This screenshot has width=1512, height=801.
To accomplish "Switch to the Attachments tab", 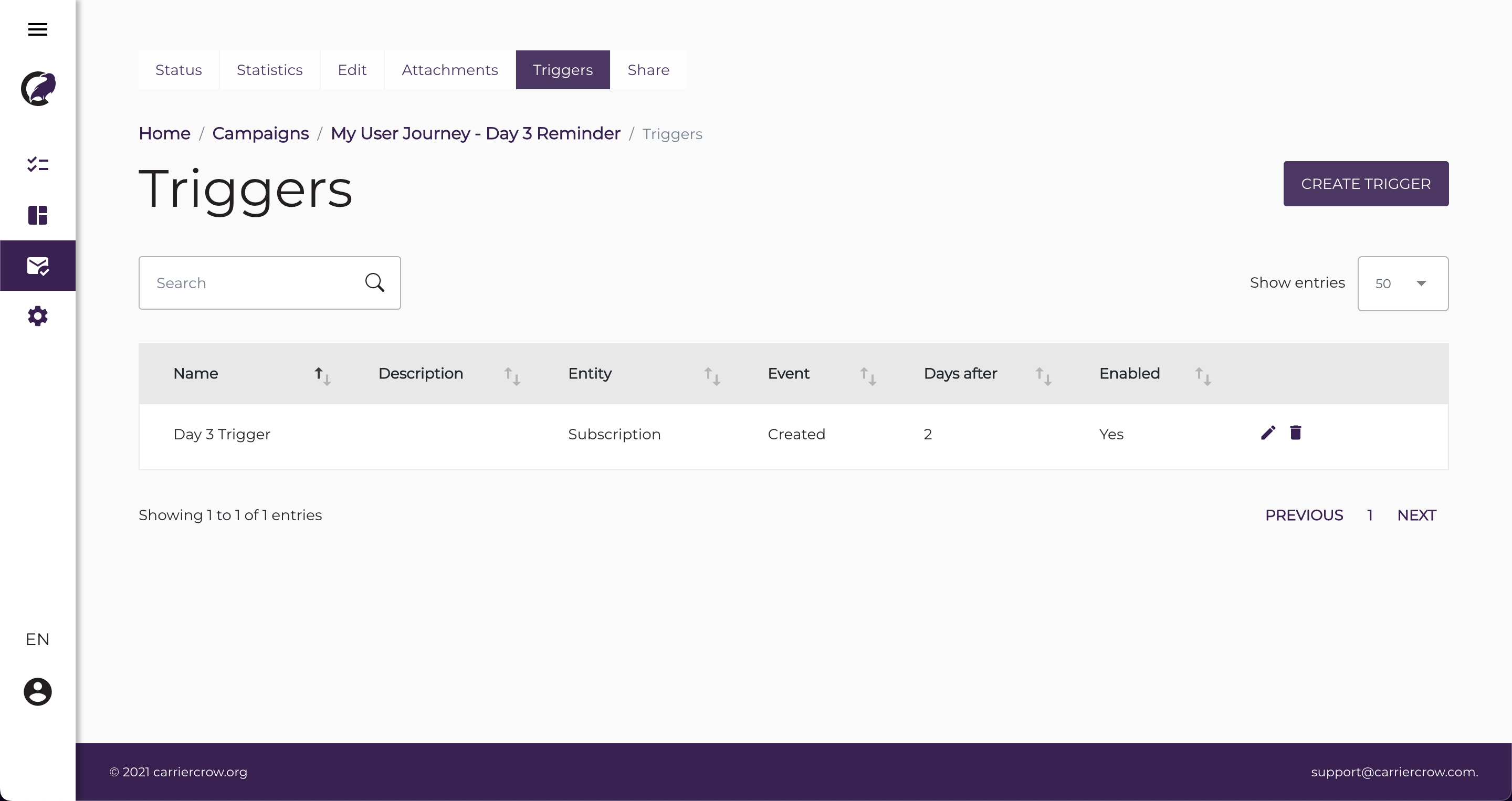I will click(449, 70).
